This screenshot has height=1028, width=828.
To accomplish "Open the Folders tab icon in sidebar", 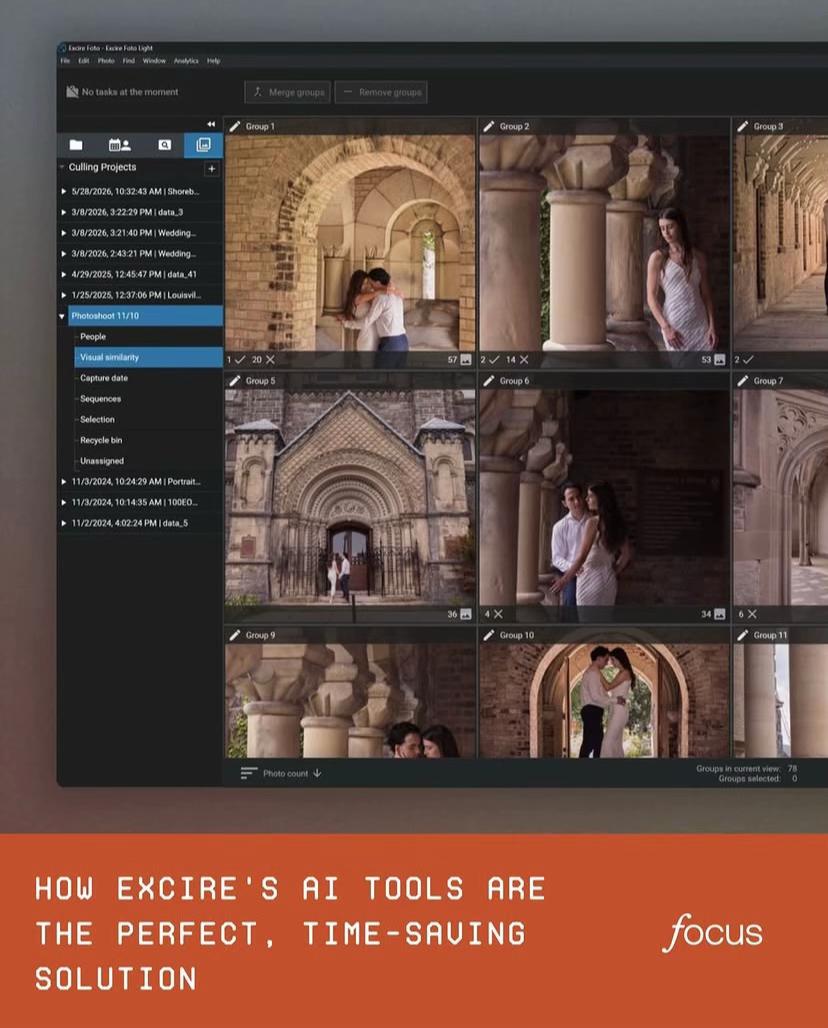I will point(76,145).
